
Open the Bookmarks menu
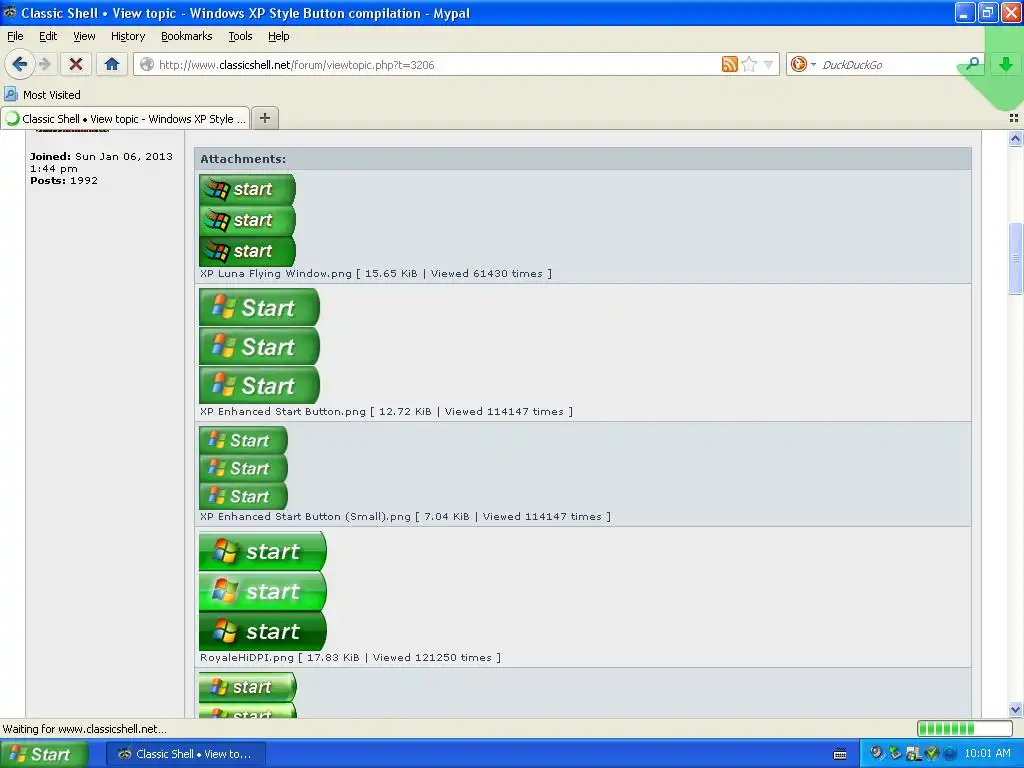point(187,36)
